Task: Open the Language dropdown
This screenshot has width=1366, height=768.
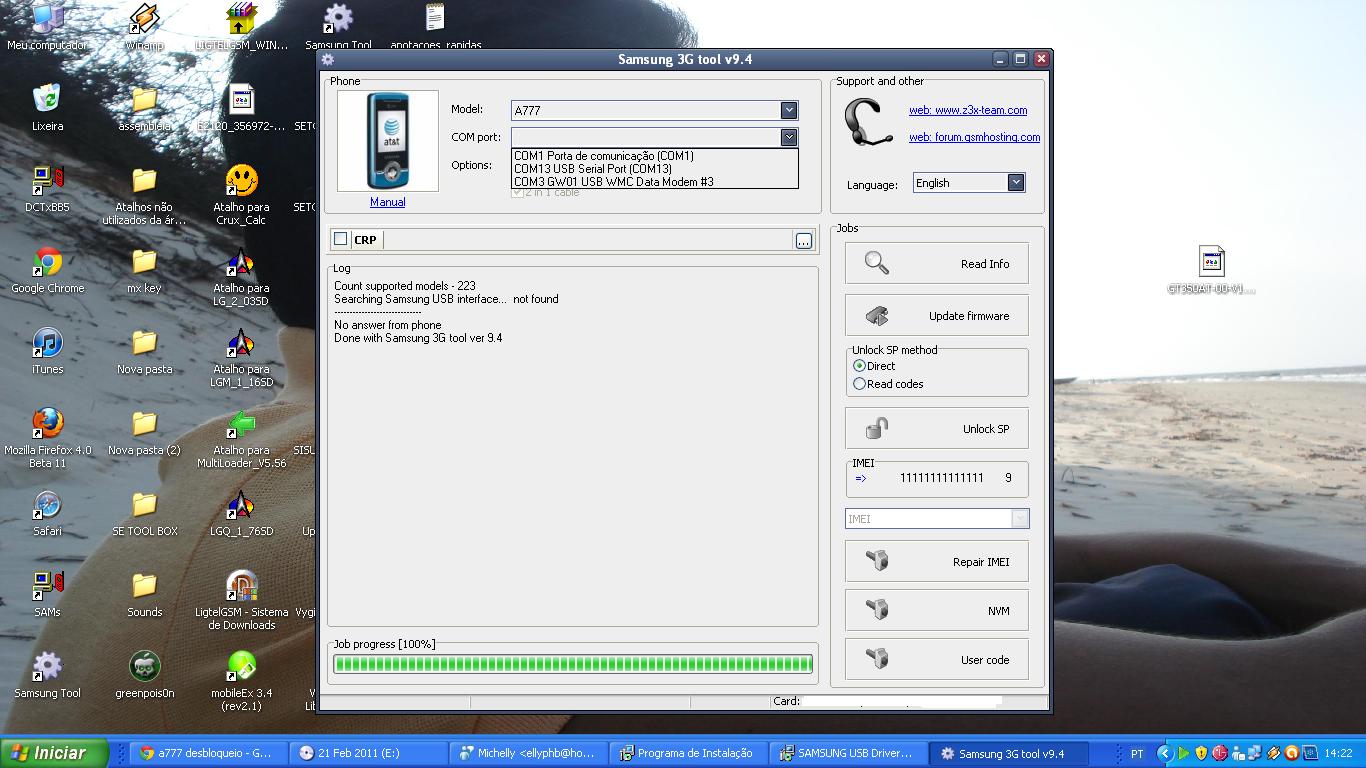Action: 1016,183
